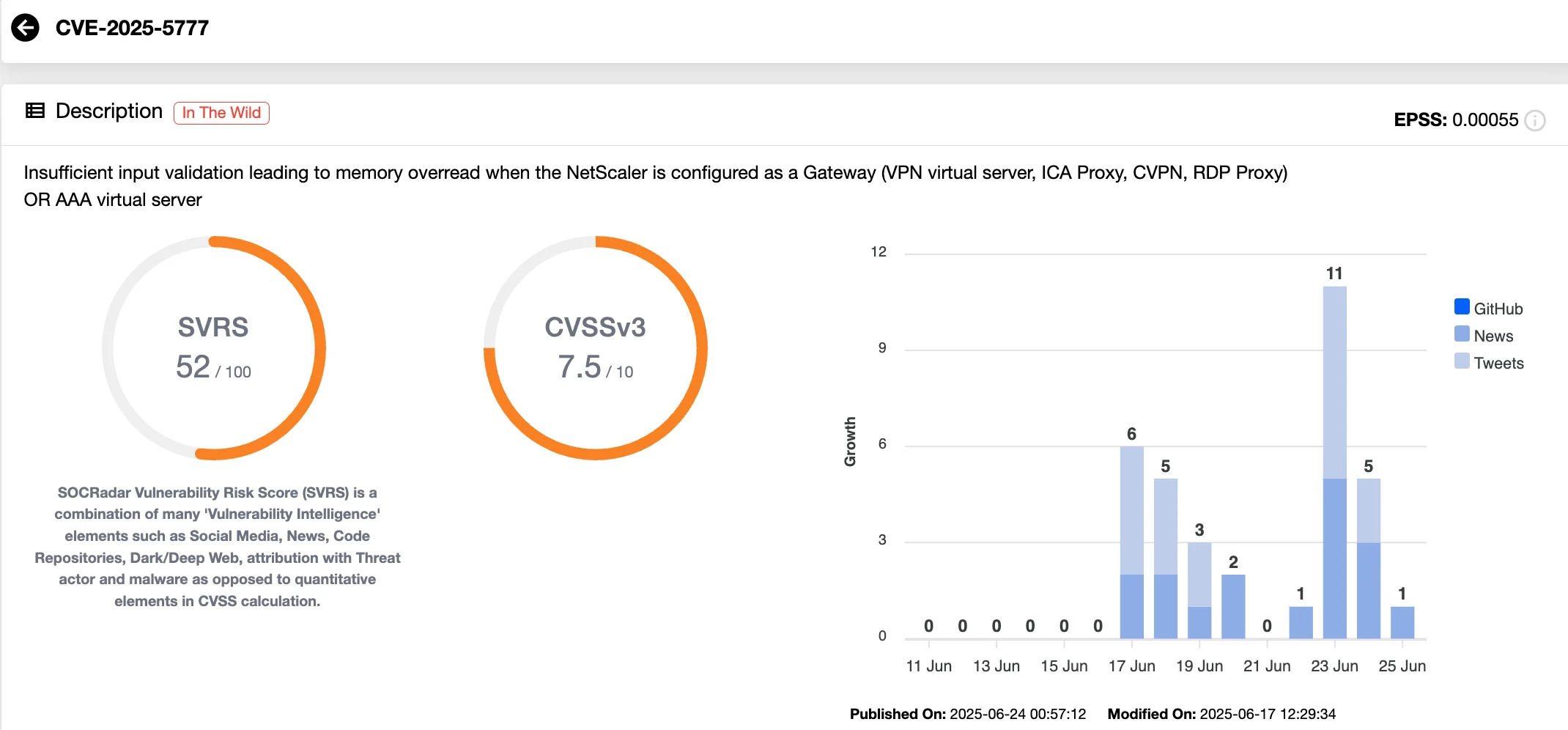Click the 11 Jun axis label
1568x730 pixels.
929,666
